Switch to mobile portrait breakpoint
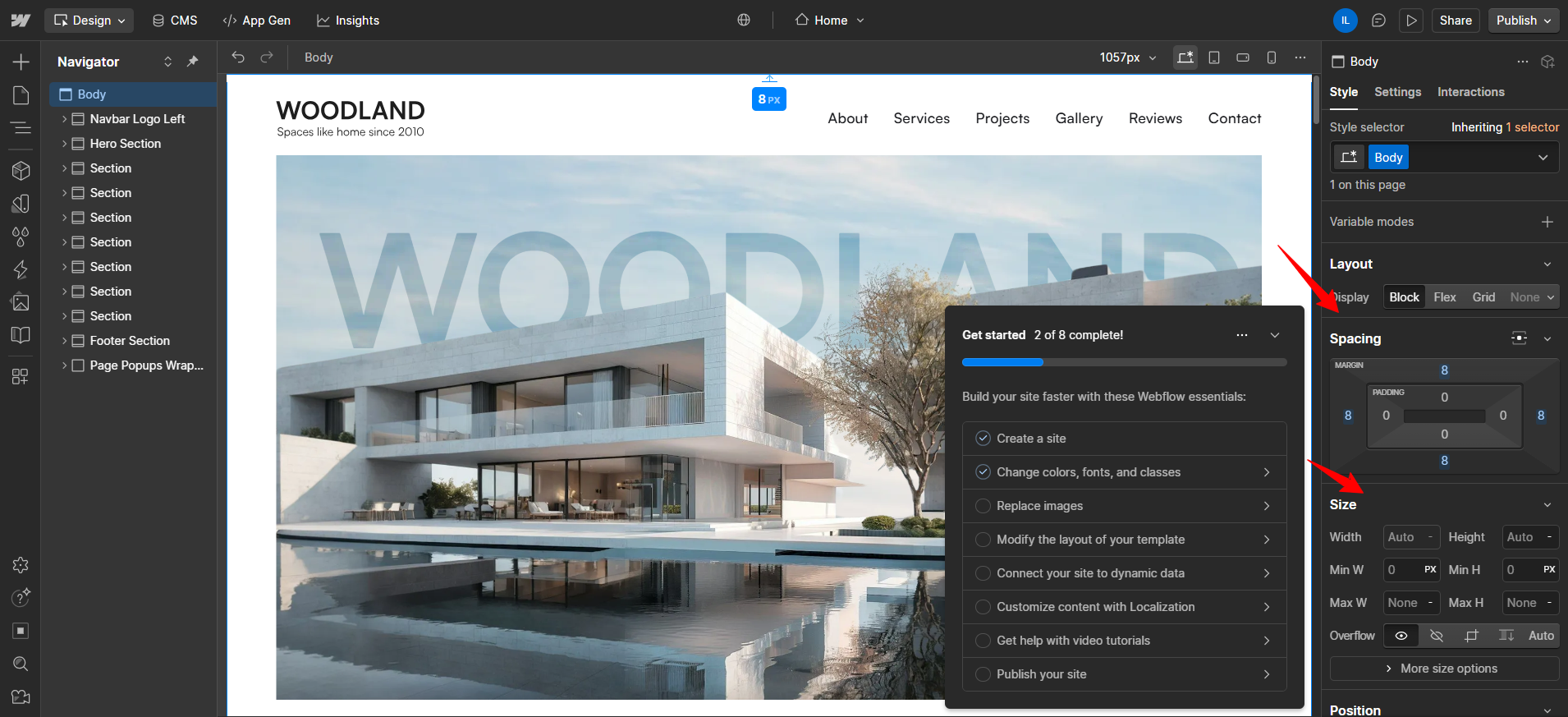The width and height of the screenshot is (1568, 717). tap(1272, 57)
